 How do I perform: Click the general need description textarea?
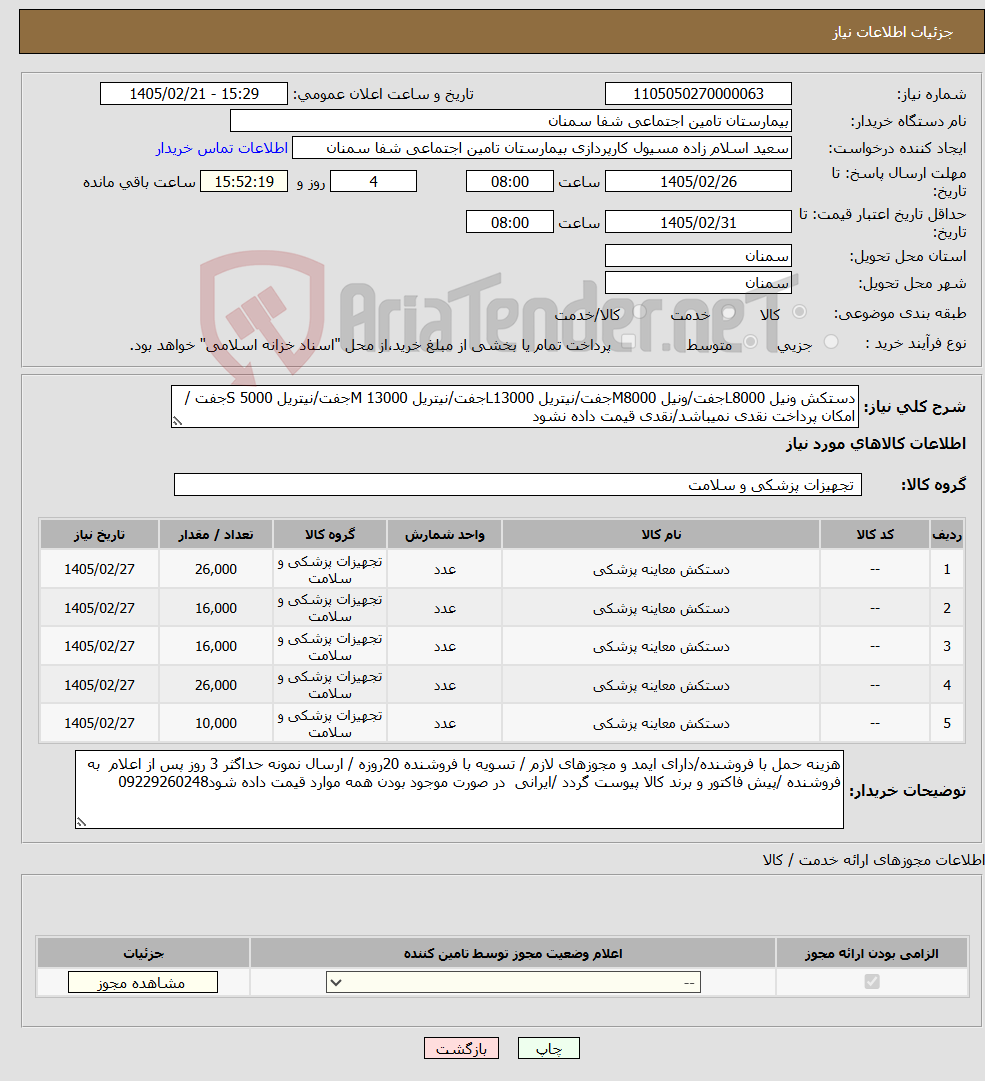point(515,407)
